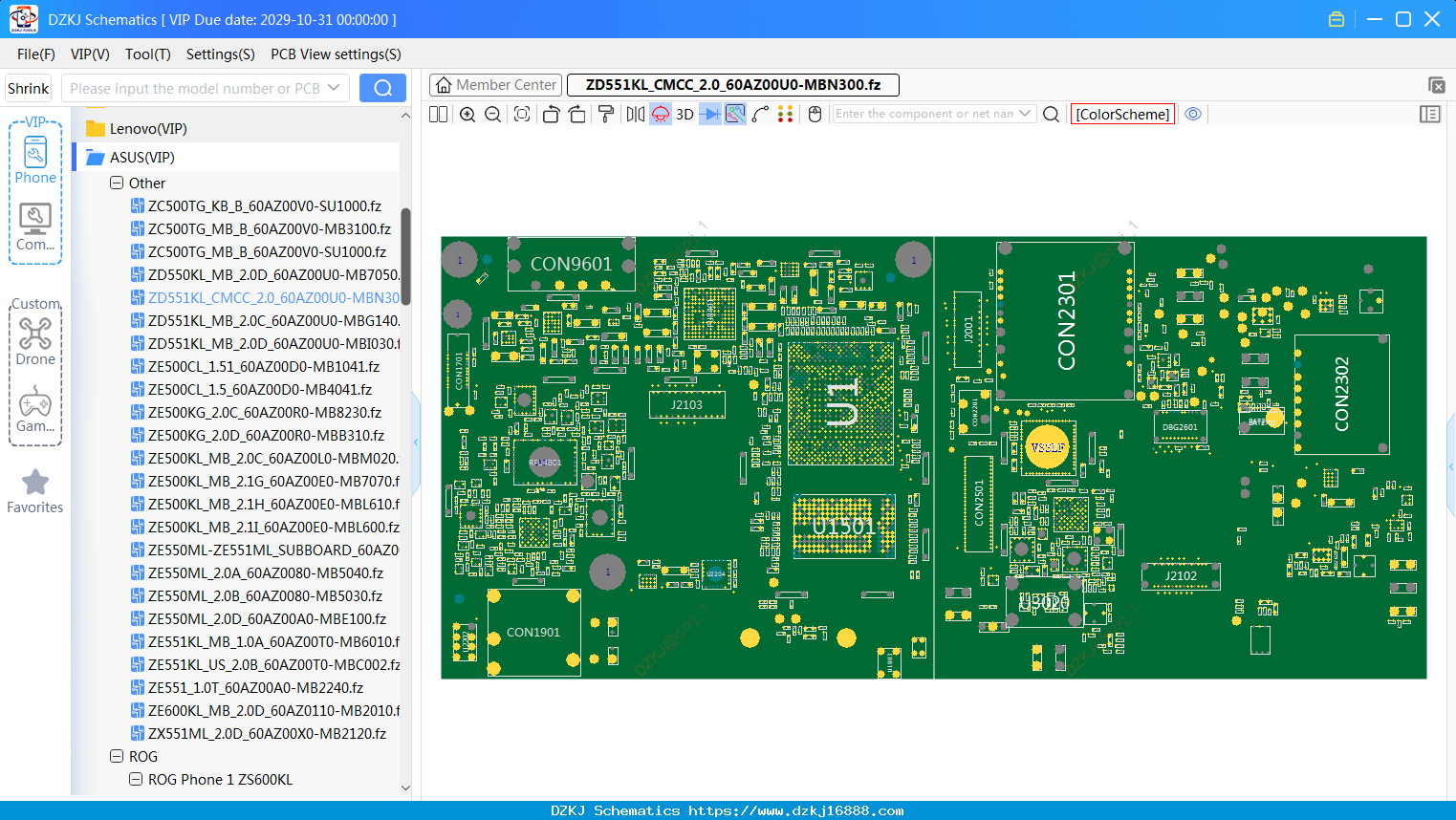Collapse the Other tree group
This screenshot has width=1456, height=820.
tap(117, 183)
